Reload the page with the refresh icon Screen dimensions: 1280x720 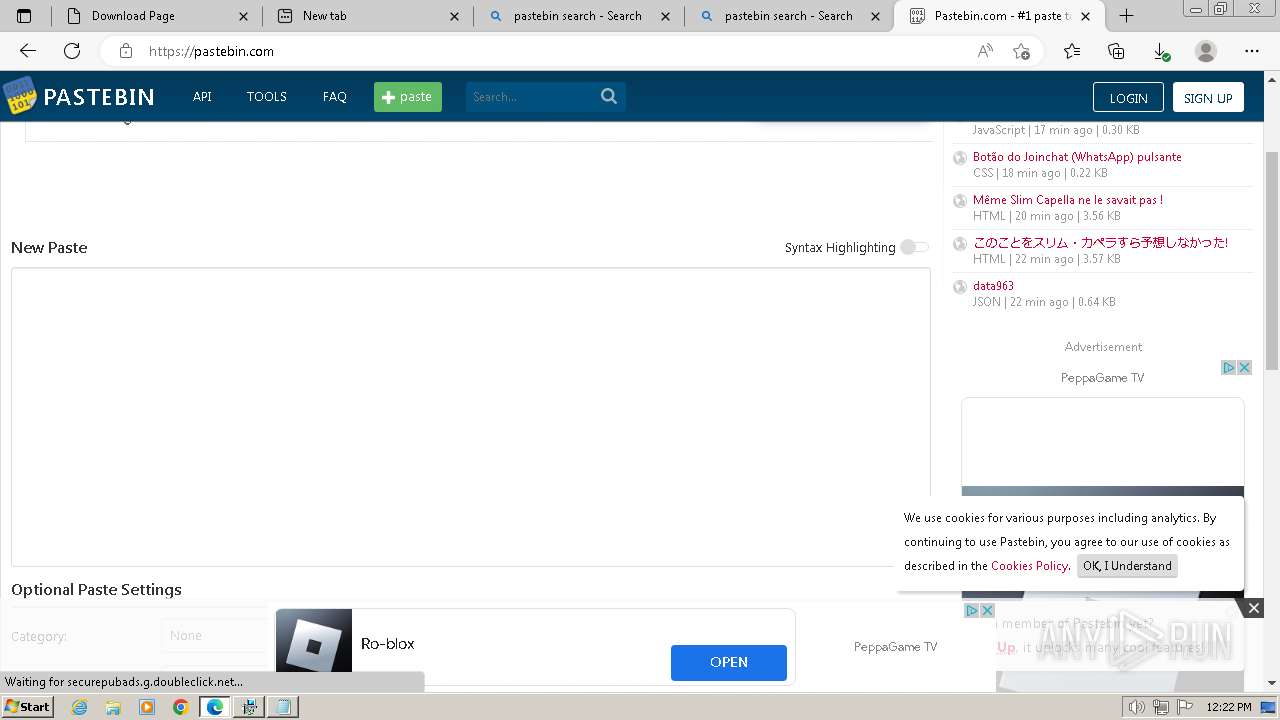pos(72,51)
